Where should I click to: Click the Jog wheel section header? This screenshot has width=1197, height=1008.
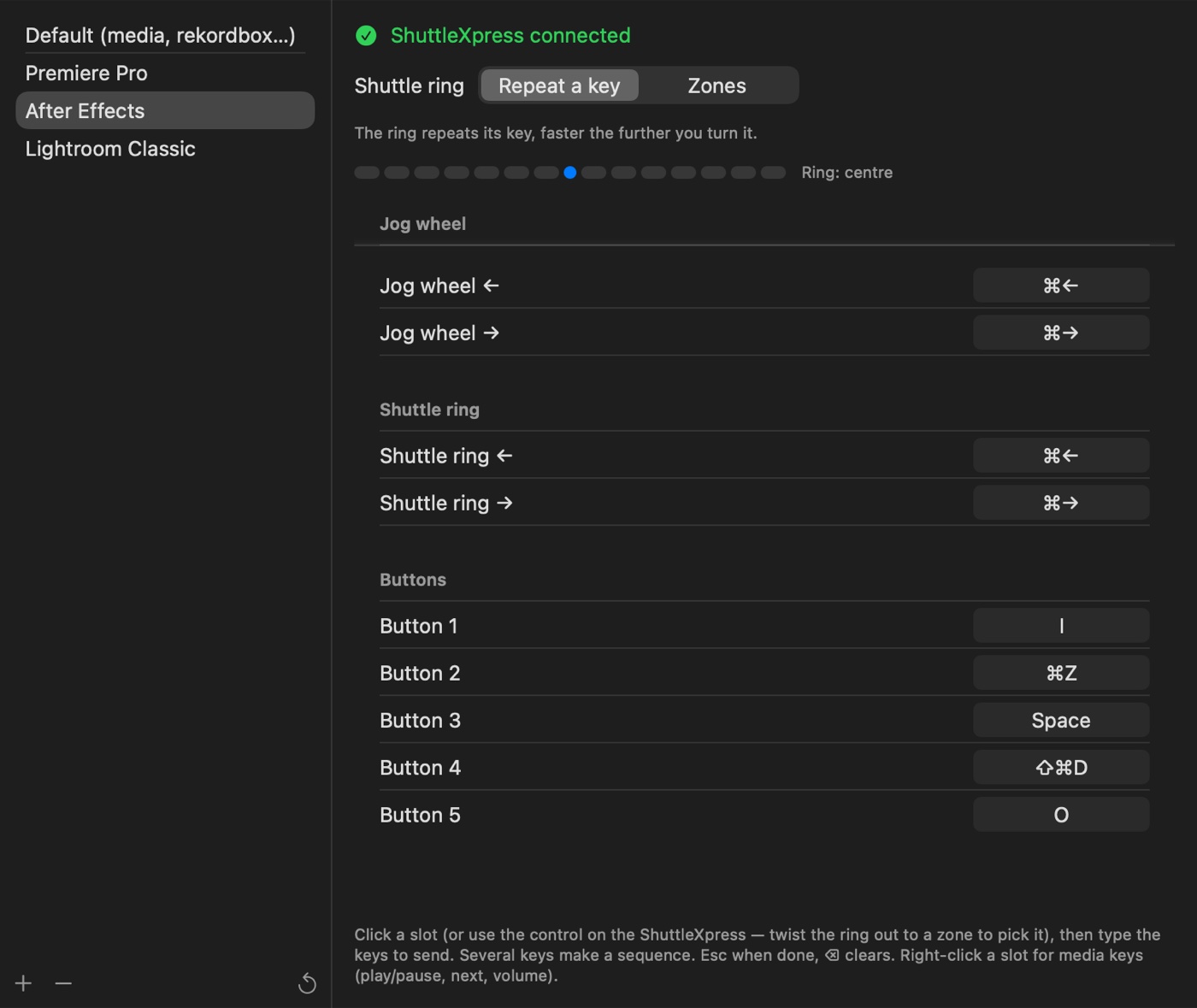coord(422,224)
